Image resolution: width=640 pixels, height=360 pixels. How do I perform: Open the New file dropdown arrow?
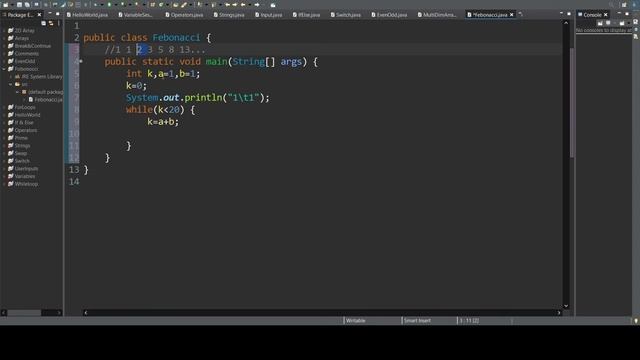point(11,4)
